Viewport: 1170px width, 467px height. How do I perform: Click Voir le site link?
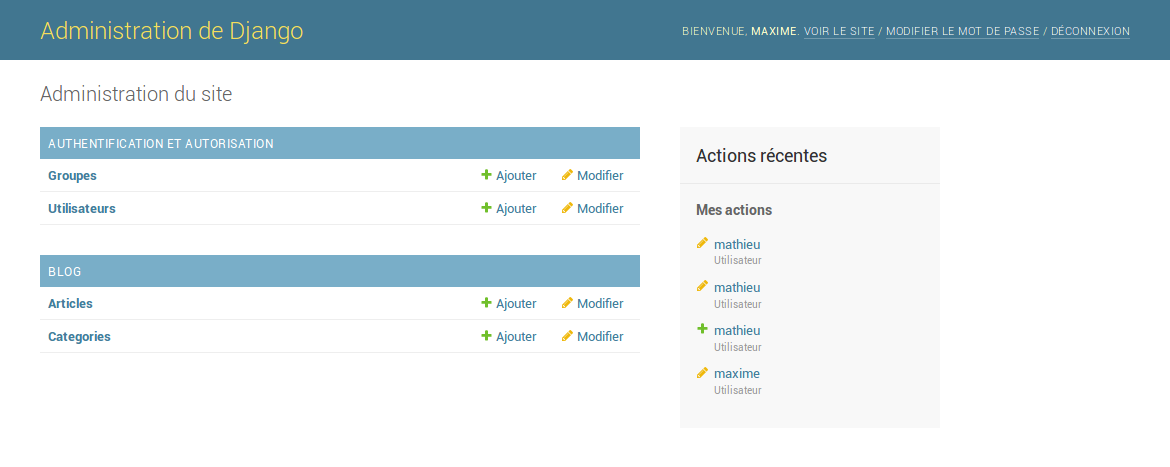pyautogui.click(x=839, y=31)
